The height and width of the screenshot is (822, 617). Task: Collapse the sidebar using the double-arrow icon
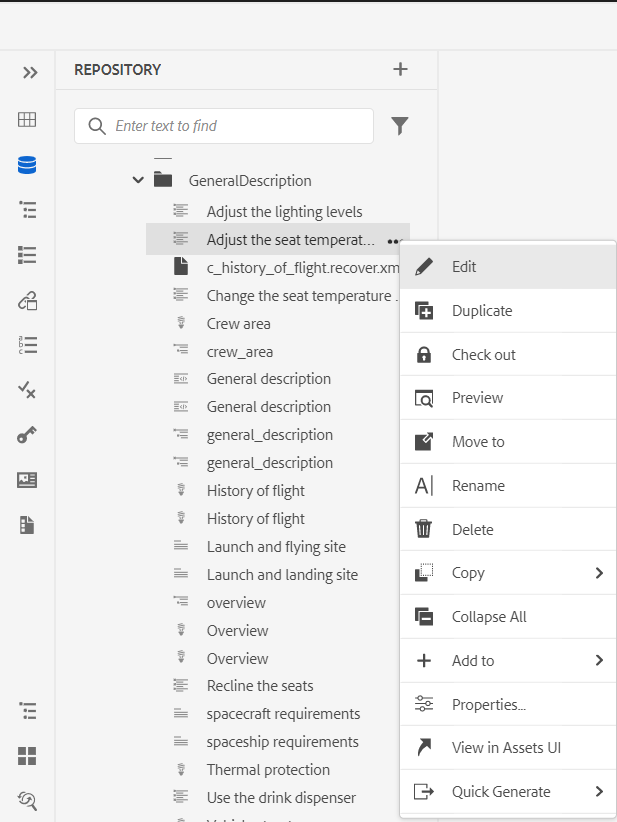29,72
